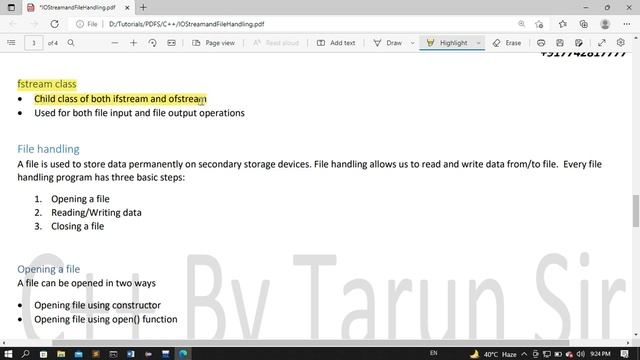Open the 9:24 PM clock
This screenshot has width=640, height=360.
coord(600,354)
